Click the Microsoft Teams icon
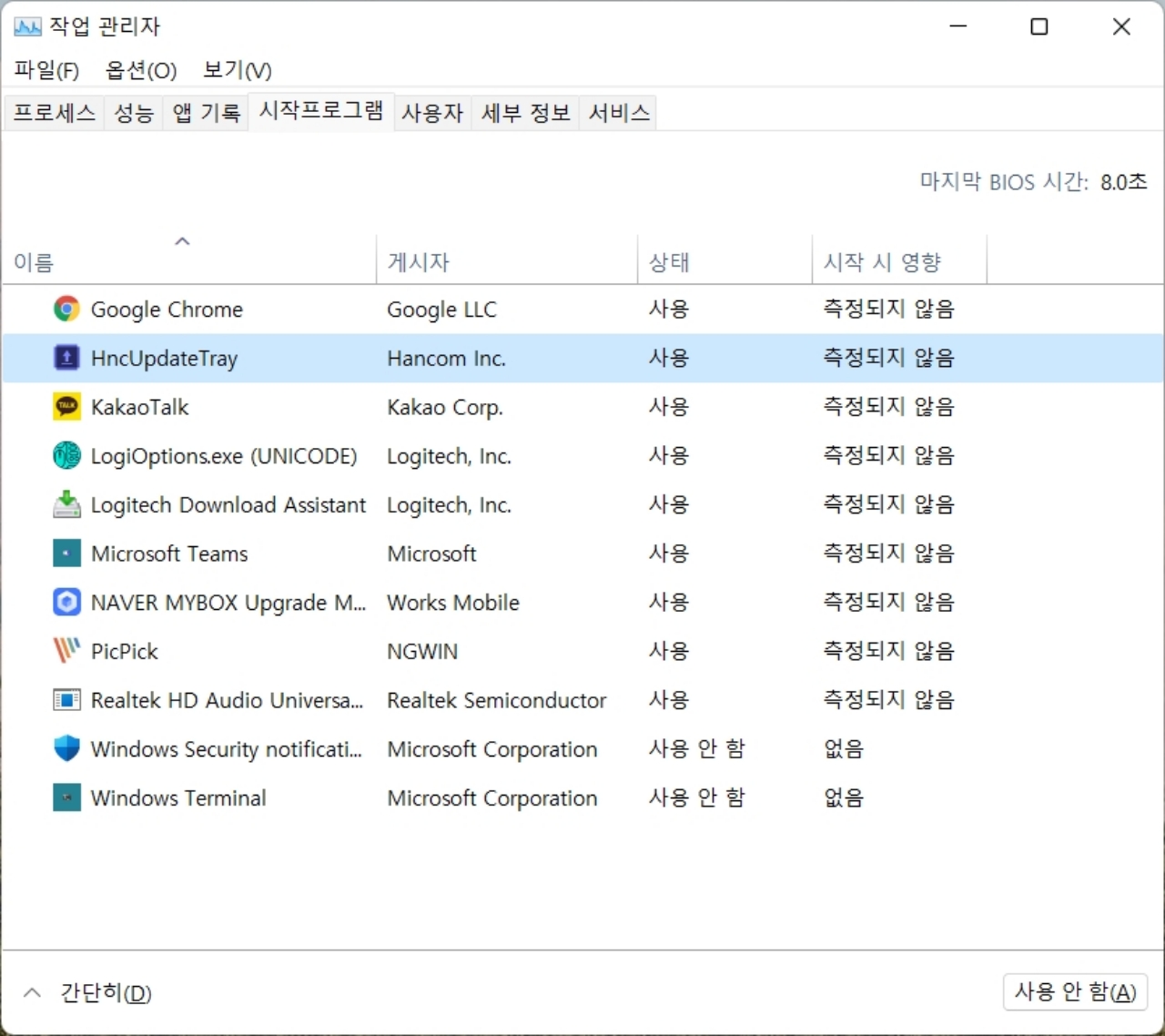 [66, 553]
